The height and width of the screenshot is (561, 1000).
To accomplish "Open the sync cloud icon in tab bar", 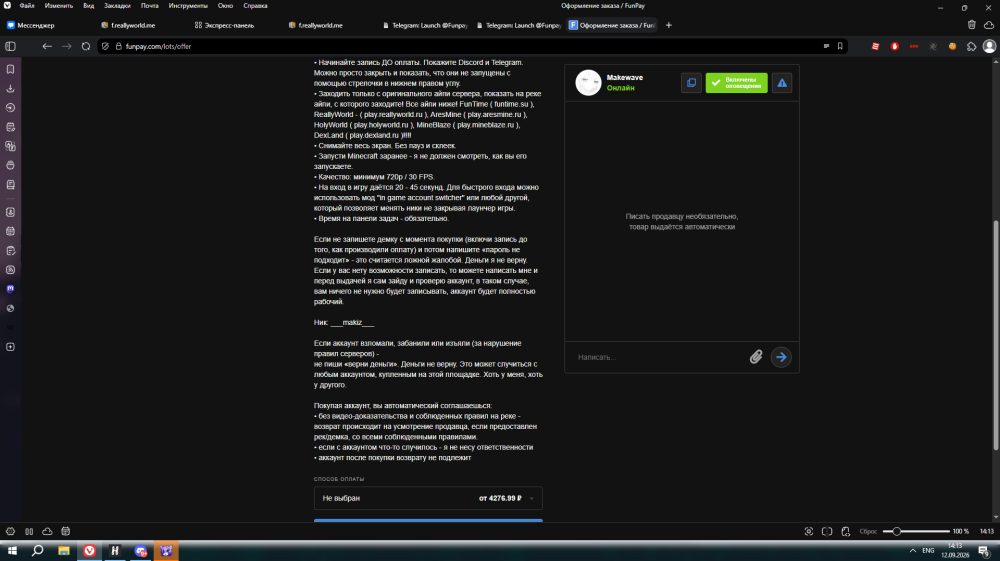I will [x=989, y=25].
